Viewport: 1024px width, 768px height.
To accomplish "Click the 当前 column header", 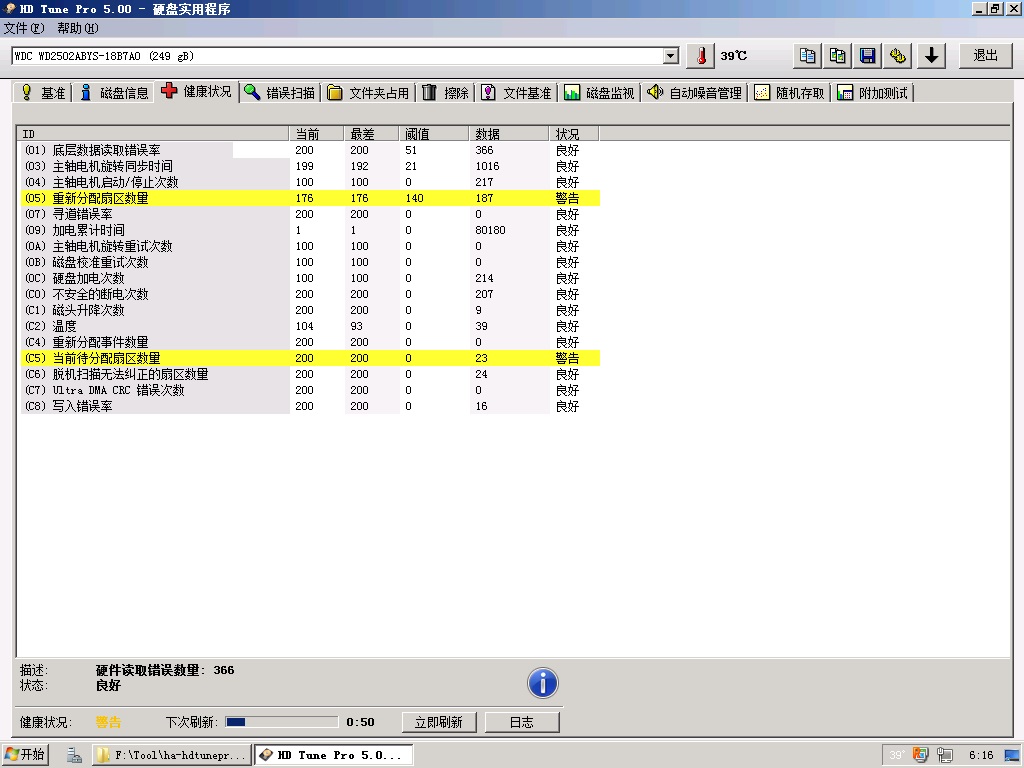I will pyautogui.click(x=317, y=134).
